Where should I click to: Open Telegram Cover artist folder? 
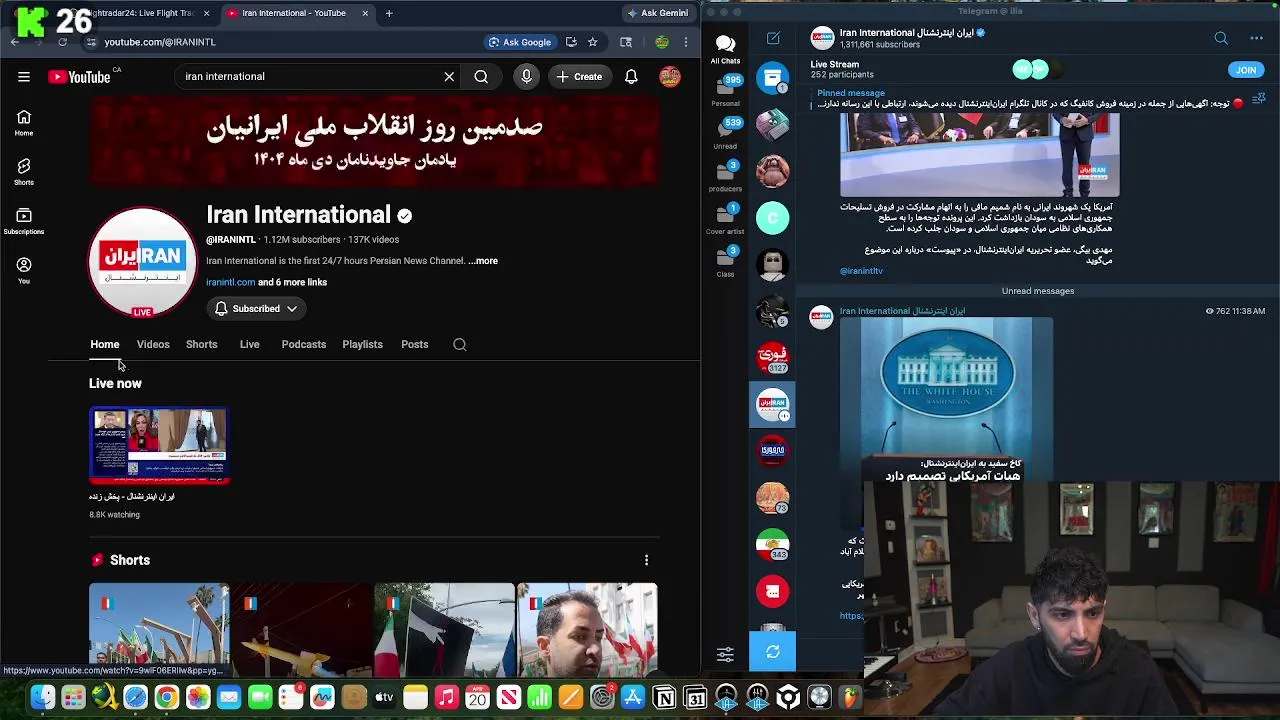point(725,219)
